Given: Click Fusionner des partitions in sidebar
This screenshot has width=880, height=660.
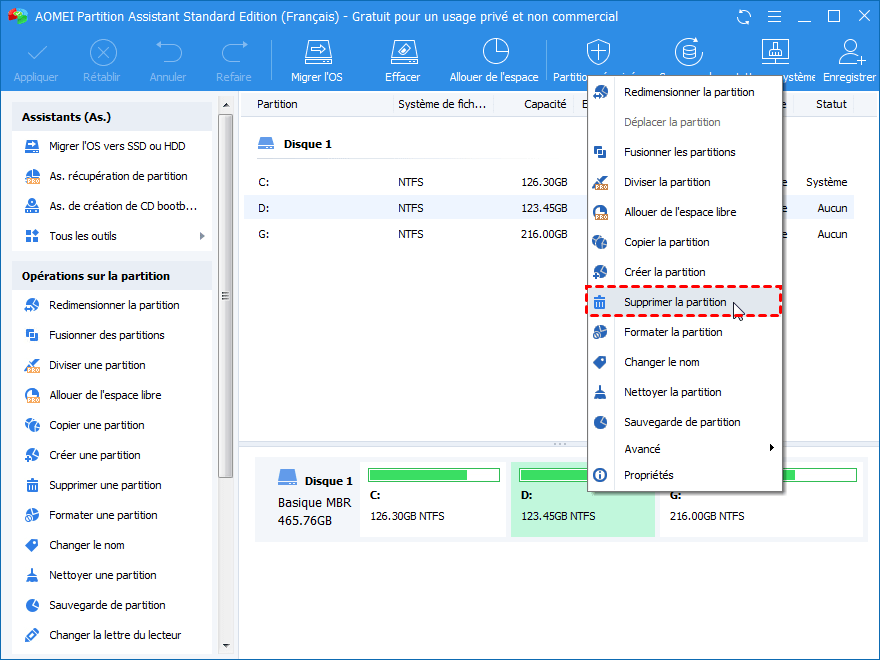Looking at the screenshot, I should [x=106, y=335].
